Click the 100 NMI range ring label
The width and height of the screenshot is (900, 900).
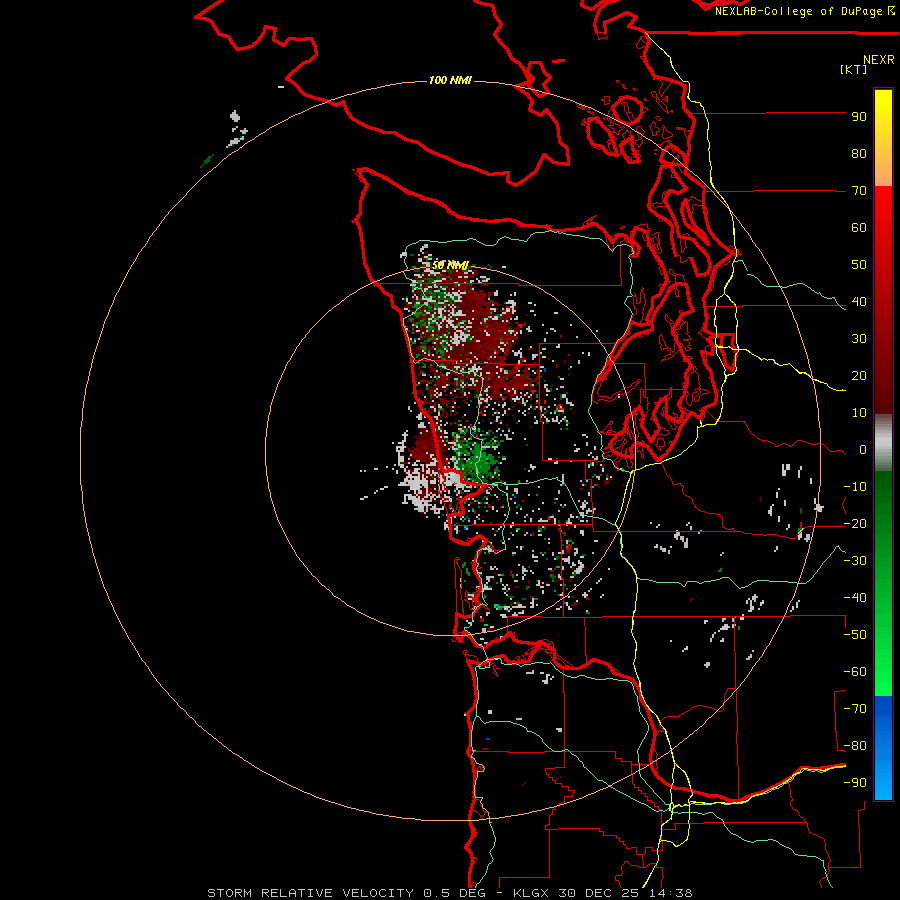click(450, 80)
